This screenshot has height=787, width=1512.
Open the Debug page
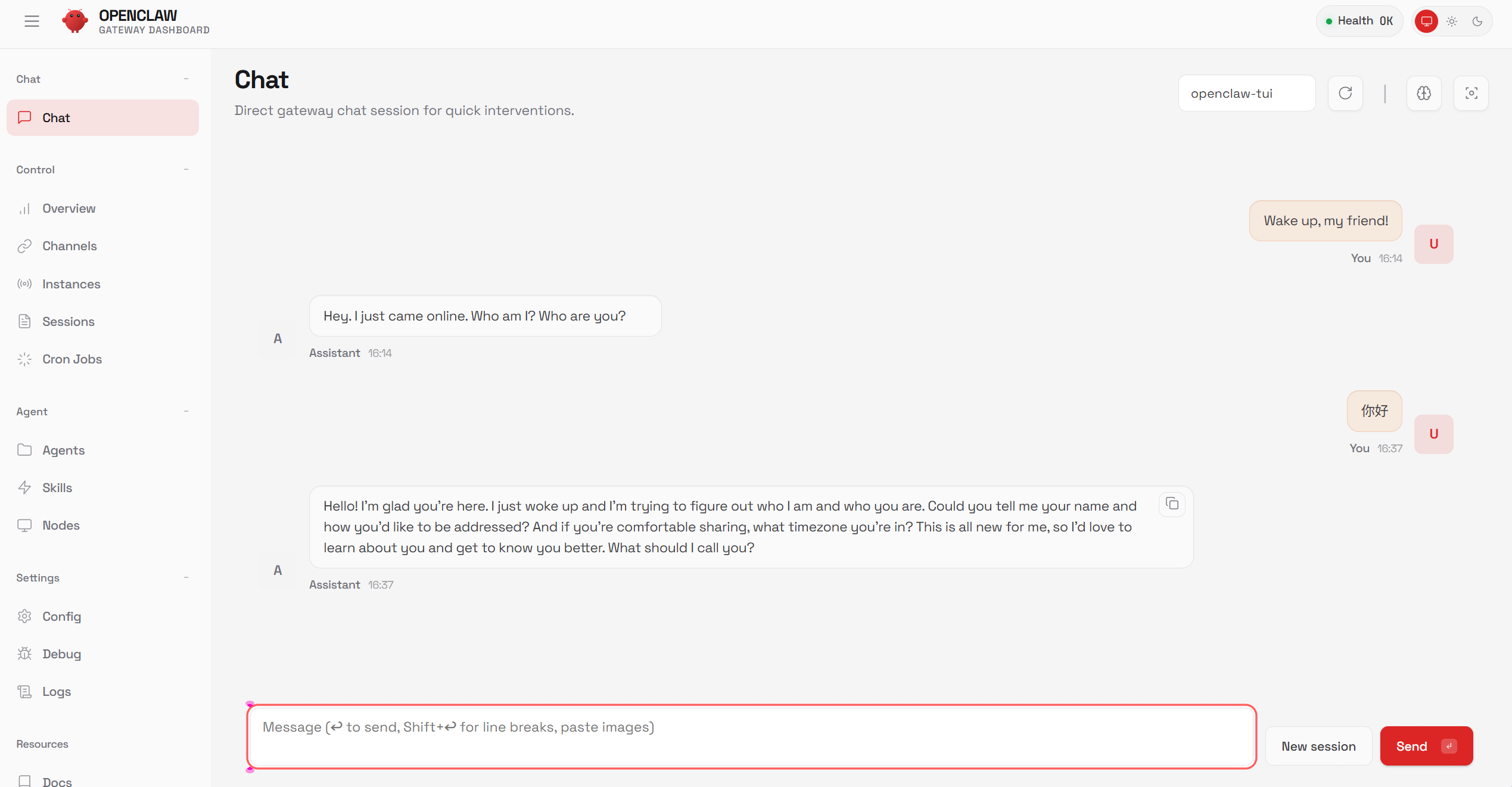tap(61, 654)
